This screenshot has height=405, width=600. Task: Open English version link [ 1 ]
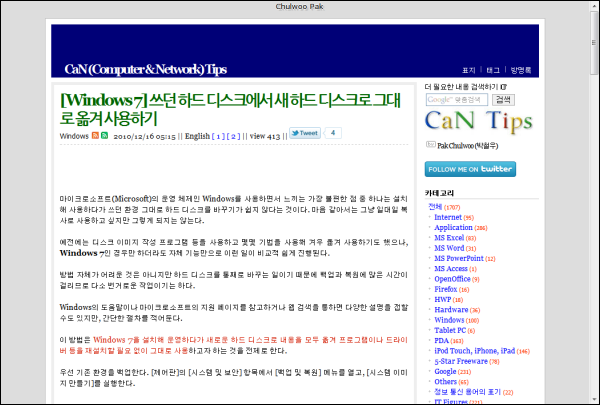218,136
